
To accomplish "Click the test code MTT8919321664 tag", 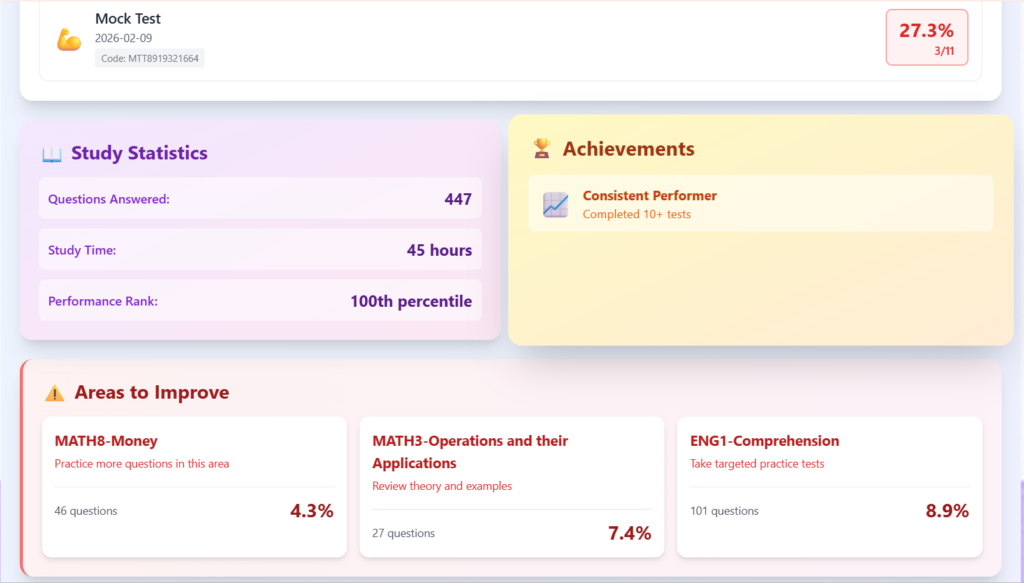I will click(150, 59).
